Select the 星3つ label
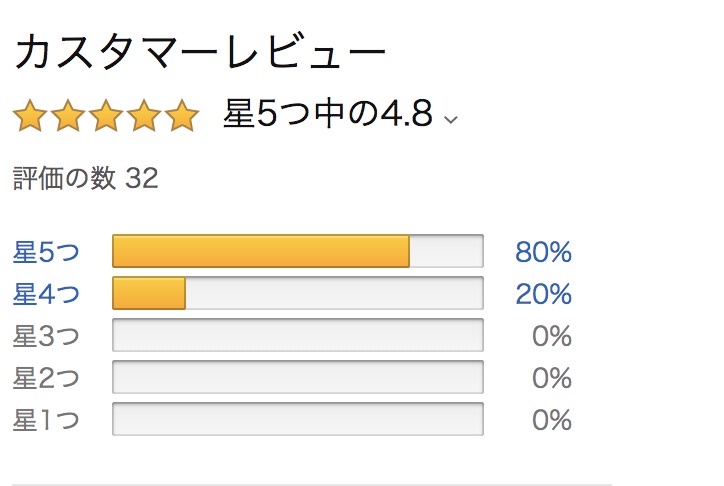The height and width of the screenshot is (486, 724). pyautogui.click(x=46, y=336)
